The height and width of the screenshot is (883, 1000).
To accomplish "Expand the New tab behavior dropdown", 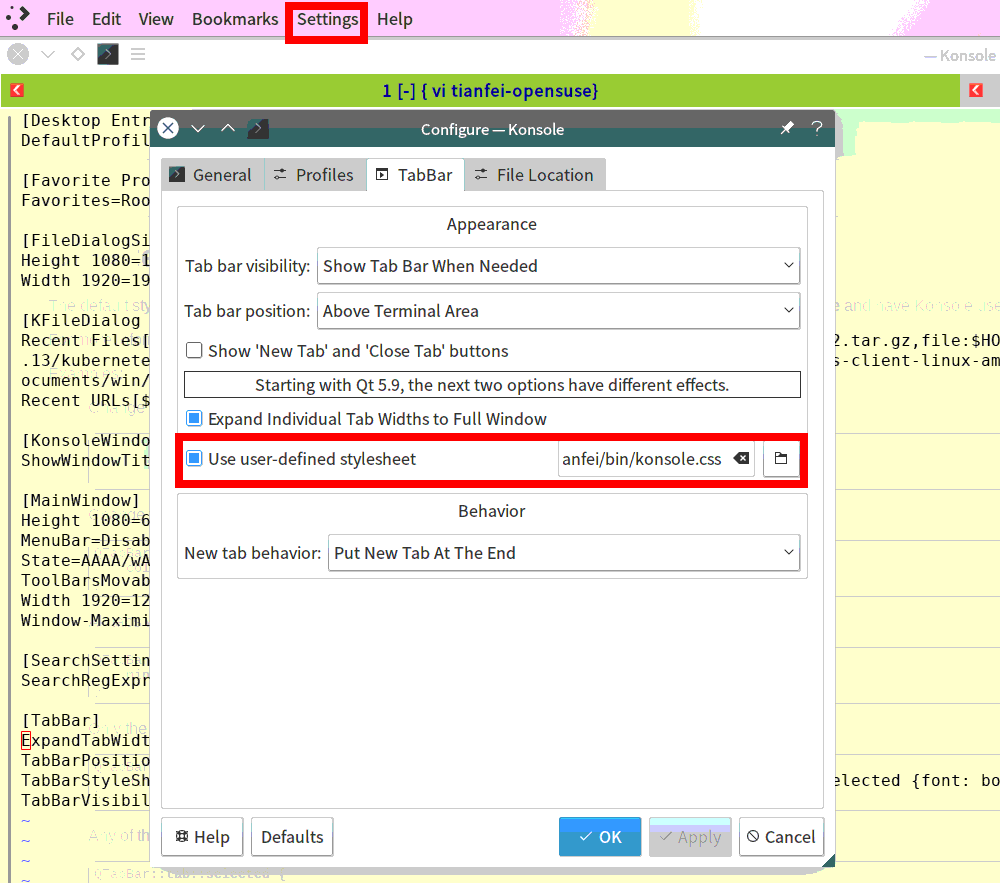I will tap(563, 553).
